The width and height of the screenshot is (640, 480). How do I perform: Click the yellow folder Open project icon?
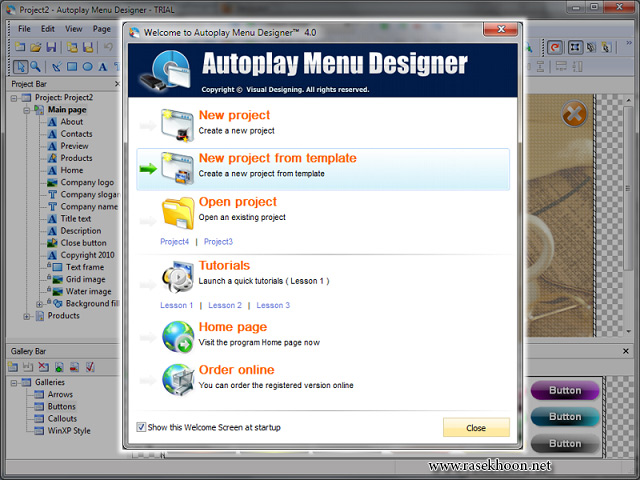point(178,213)
